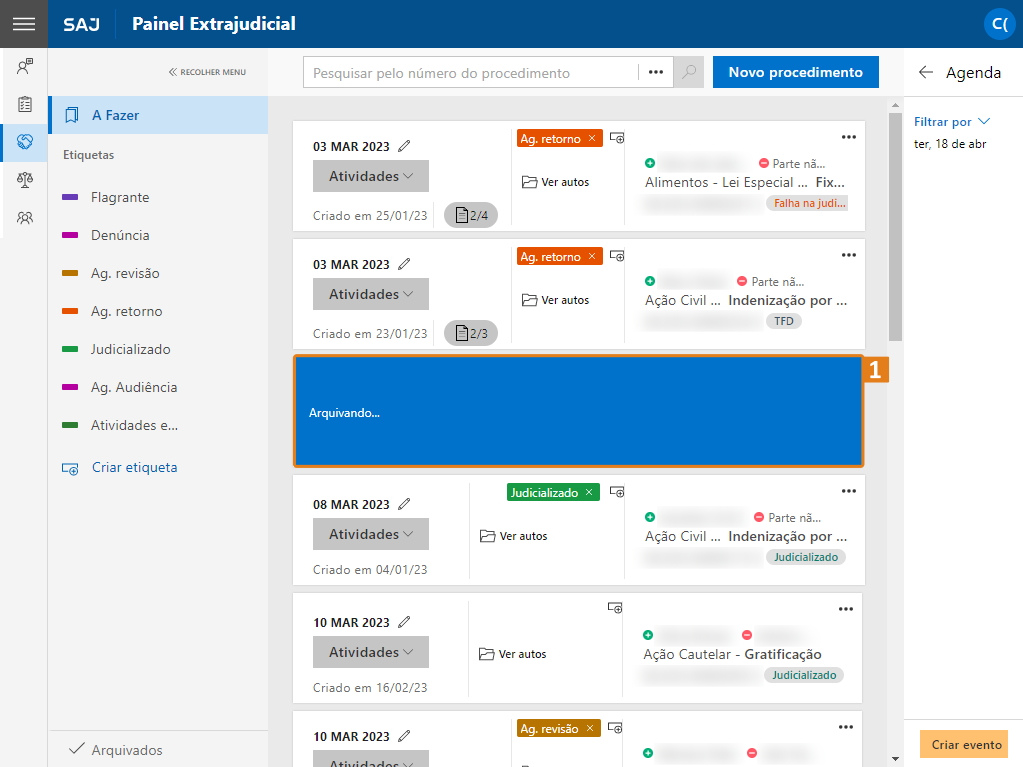The height and width of the screenshot is (767, 1023).
Task: Open the user avatar menu
Action: pyautogui.click(x=1000, y=24)
